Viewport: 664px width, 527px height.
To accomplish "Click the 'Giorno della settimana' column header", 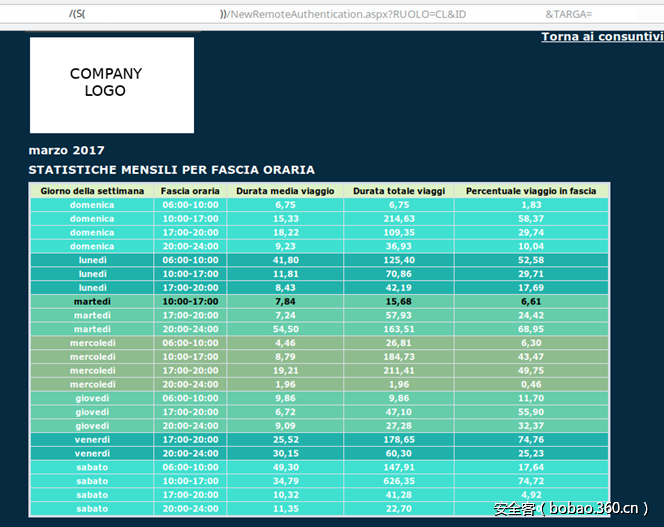I will [x=92, y=191].
